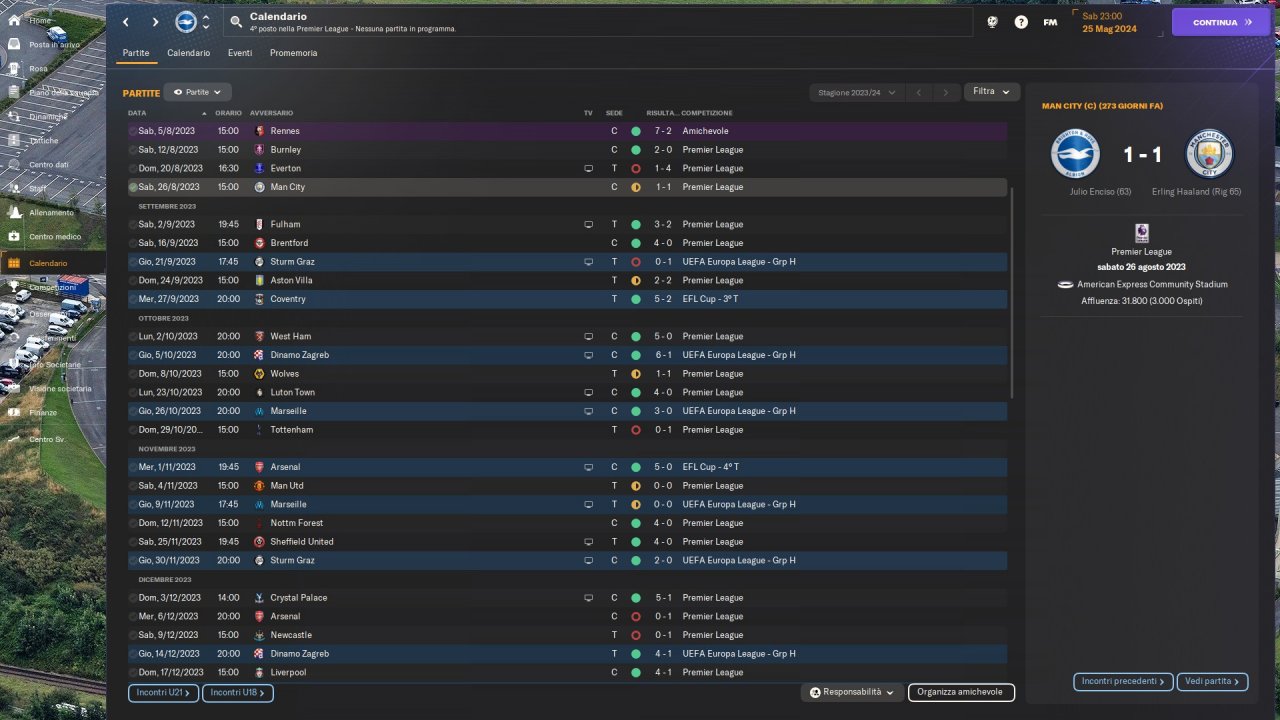
Task: Open Competizioni in the sidebar
Action: 52,287
